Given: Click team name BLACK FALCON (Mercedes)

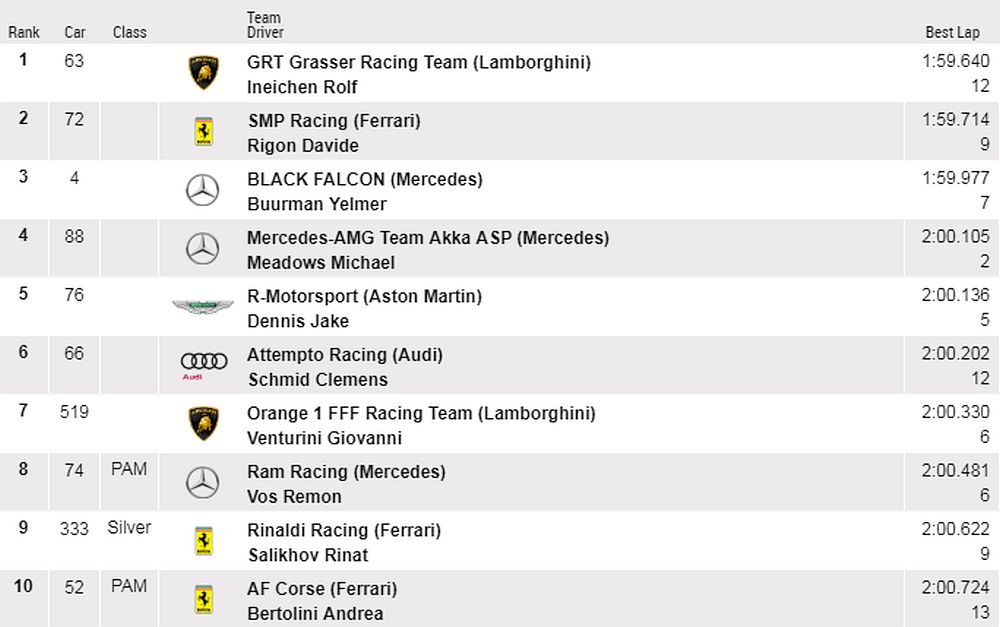Looking at the screenshot, I should coord(365,180).
